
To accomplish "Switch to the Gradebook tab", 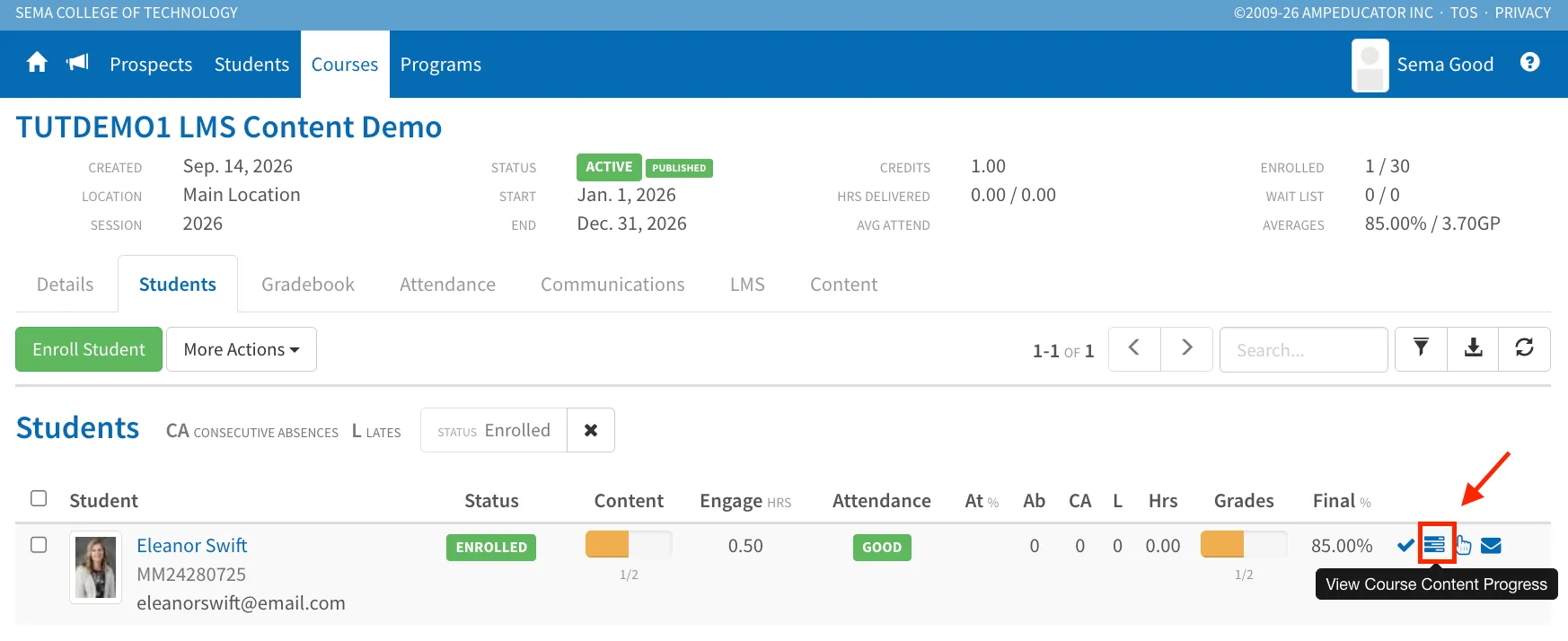I will [x=308, y=285].
